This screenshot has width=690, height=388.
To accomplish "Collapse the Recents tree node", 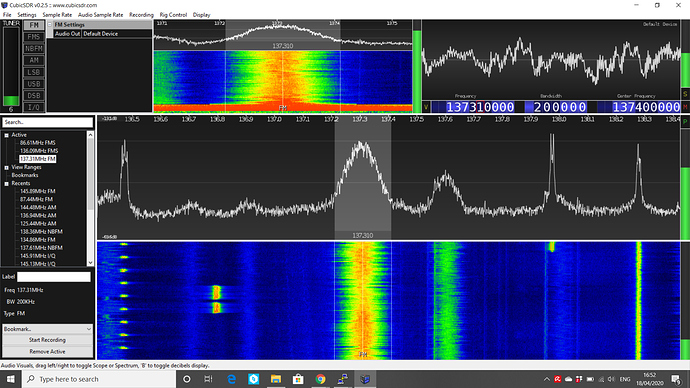I will [x=7, y=184].
